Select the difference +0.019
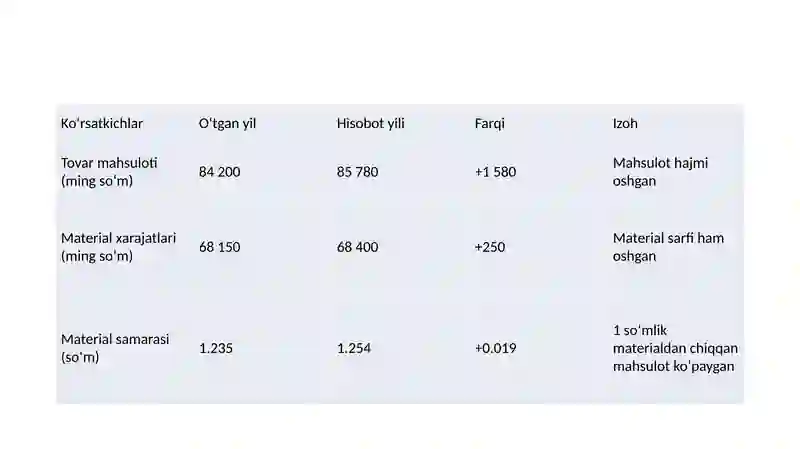This screenshot has height=449, width=800. [495, 348]
